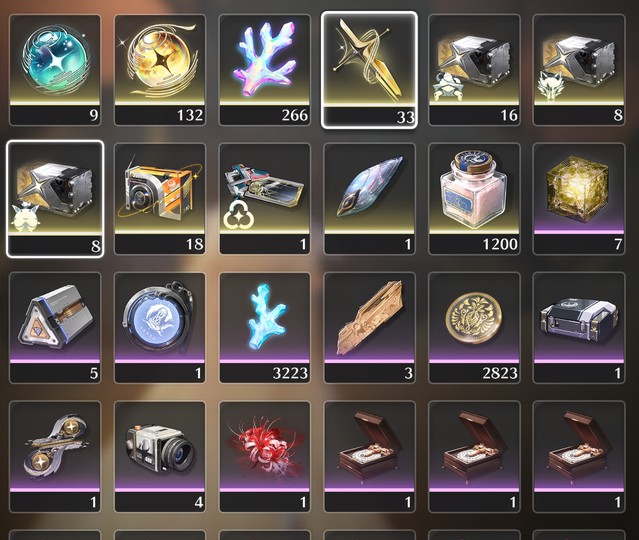Screen dimensions: 639x540
Task: Open the dark blue storage case item
Action: click(579, 328)
